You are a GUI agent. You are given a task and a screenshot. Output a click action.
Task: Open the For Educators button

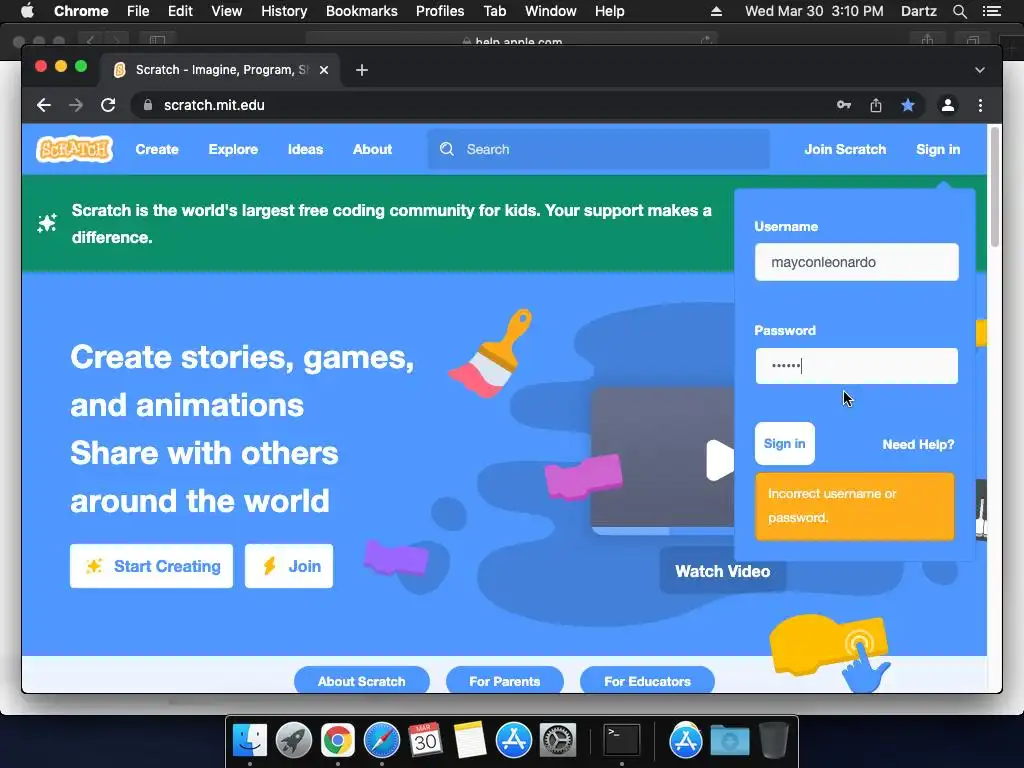click(647, 680)
